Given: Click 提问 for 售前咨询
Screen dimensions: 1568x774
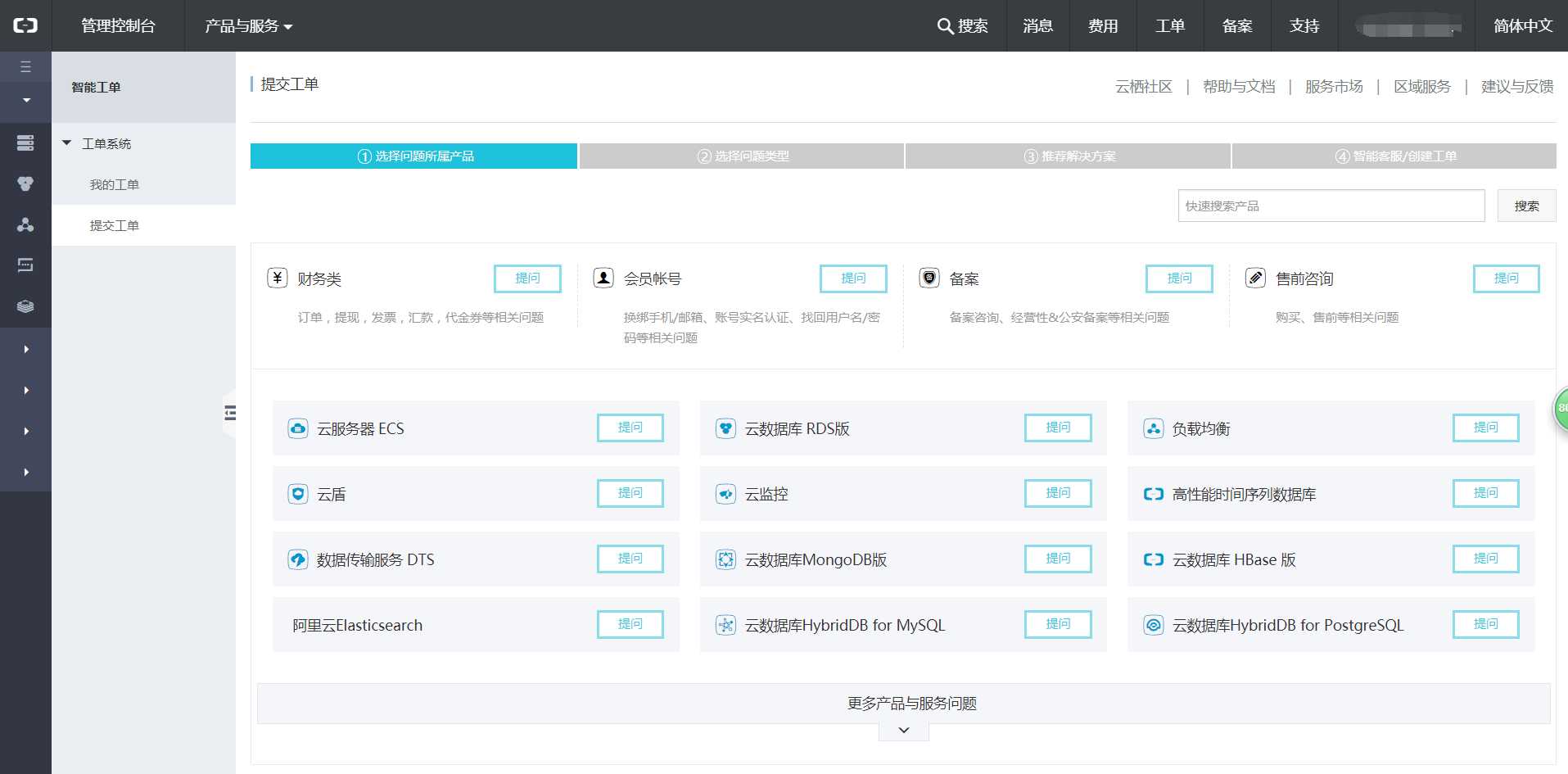Looking at the screenshot, I should pos(1506,278).
